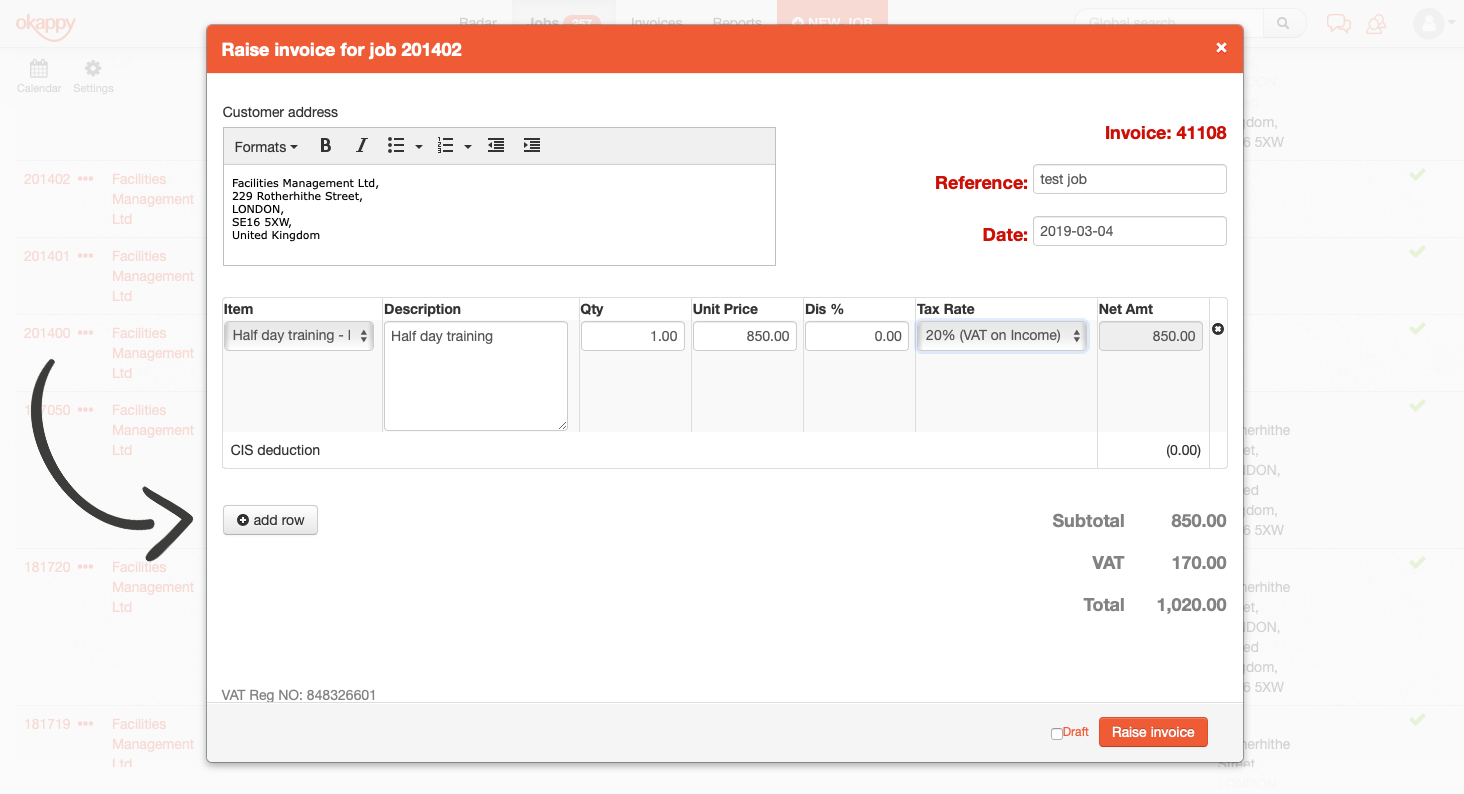Remove the Half day training invoice row
This screenshot has width=1464, height=794.
pyautogui.click(x=1218, y=329)
